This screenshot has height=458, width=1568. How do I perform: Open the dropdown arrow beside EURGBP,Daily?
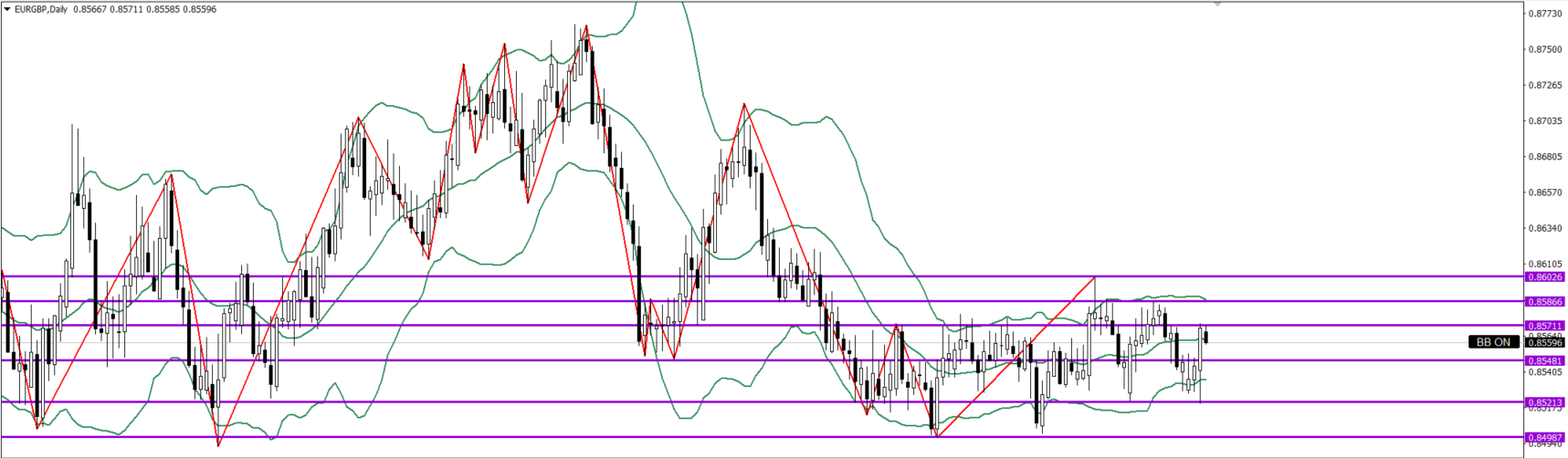click(7, 9)
